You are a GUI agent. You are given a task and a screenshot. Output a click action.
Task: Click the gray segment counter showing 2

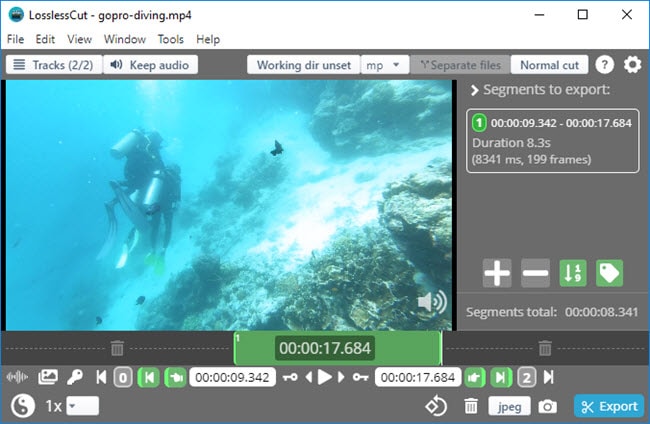tap(526, 378)
